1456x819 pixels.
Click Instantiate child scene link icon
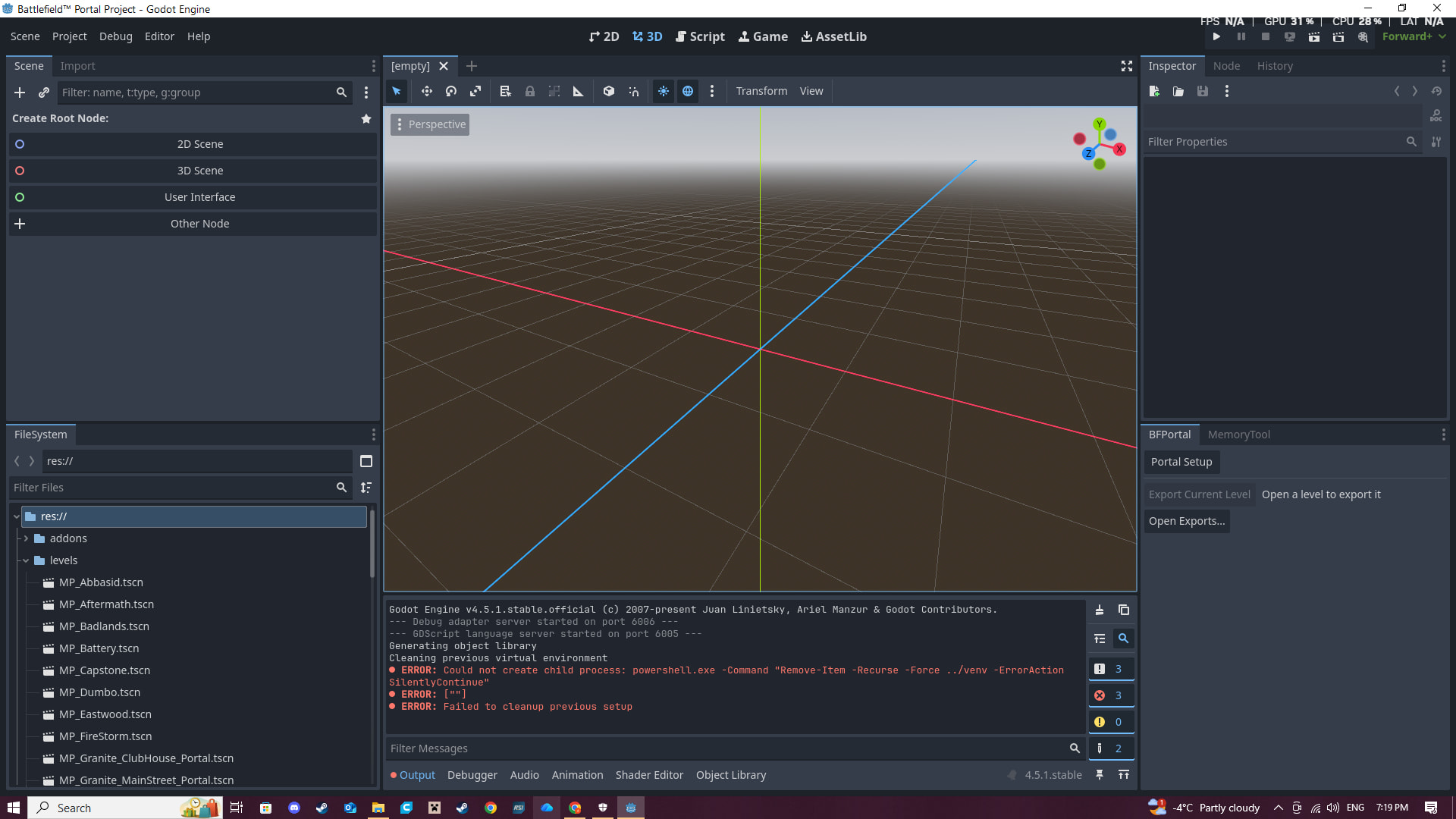pyautogui.click(x=44, y=93)
